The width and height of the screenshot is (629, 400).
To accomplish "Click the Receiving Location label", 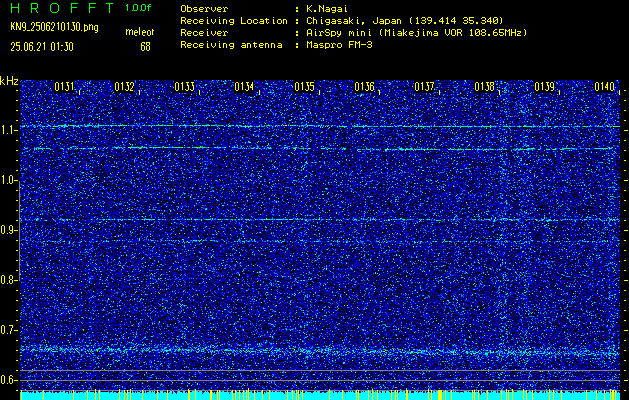I will 234,20.
